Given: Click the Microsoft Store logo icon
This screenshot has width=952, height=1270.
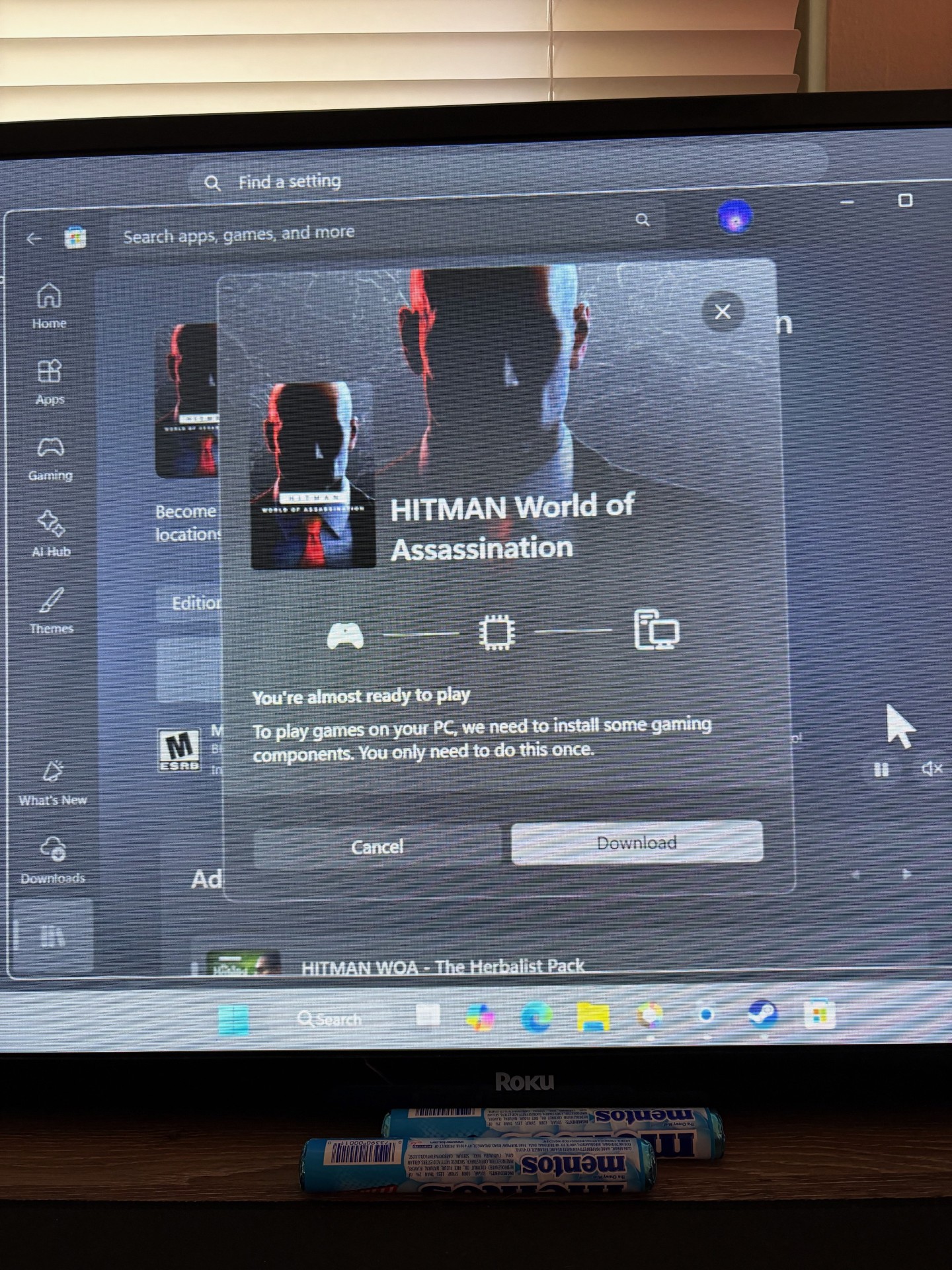Looking at the screenshot, I should tap(75, 237).
